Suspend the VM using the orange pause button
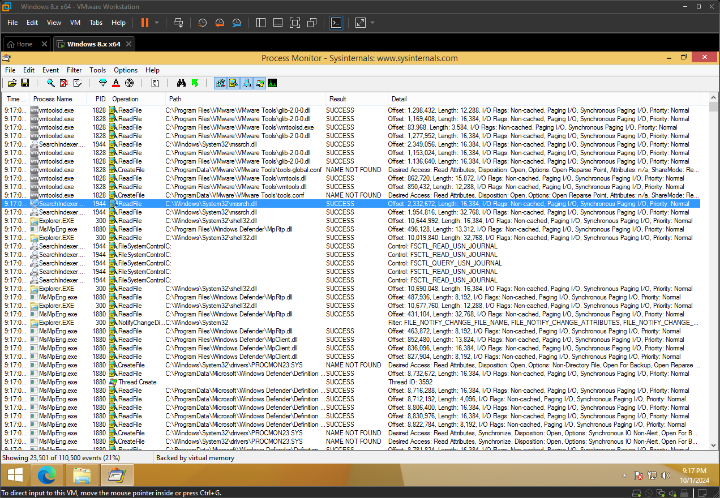The image size is (720, 498). [x=145, y=22]
